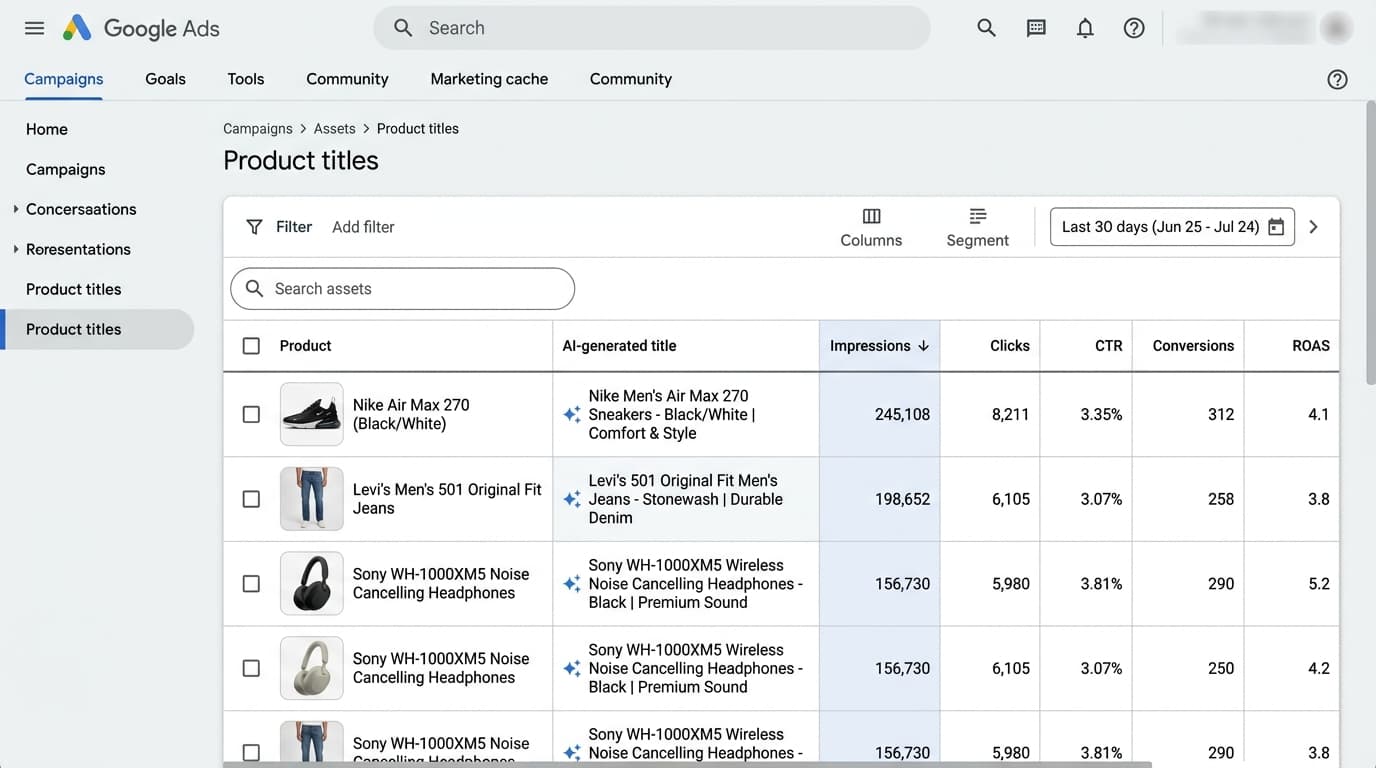The height and width of the screenshot is (768, 1376).
Task: Check the partially visible bottom row
Action: 251,752
